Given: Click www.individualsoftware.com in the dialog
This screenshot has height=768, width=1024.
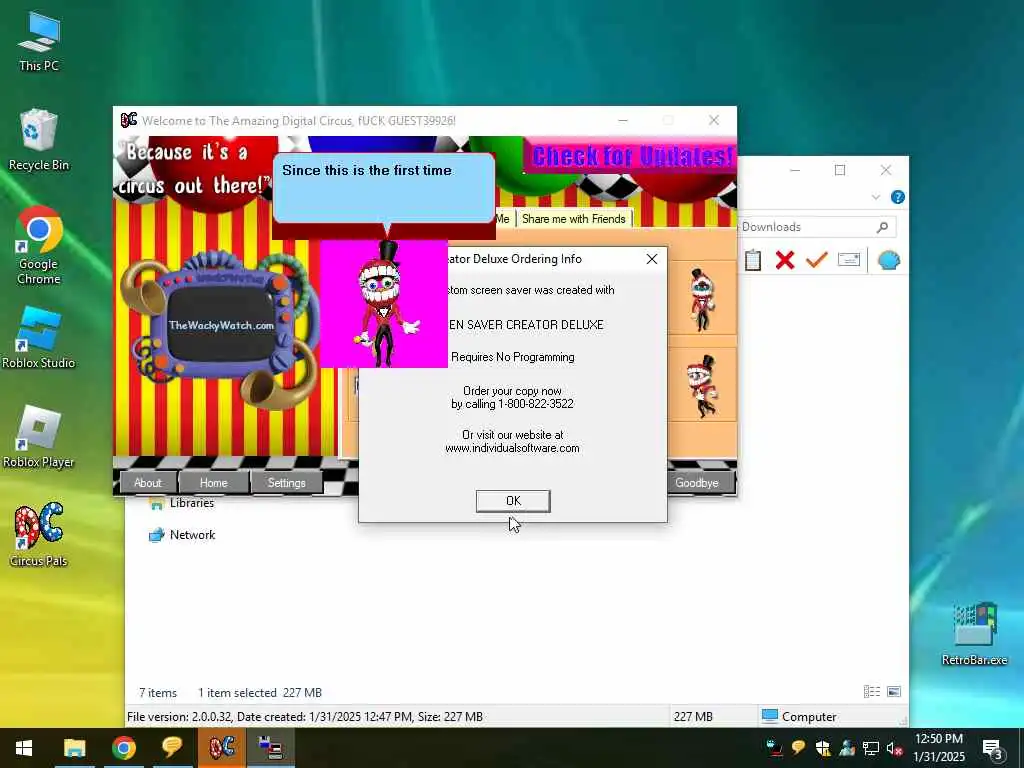Looking at the screenshot, I should coord(512,448).
